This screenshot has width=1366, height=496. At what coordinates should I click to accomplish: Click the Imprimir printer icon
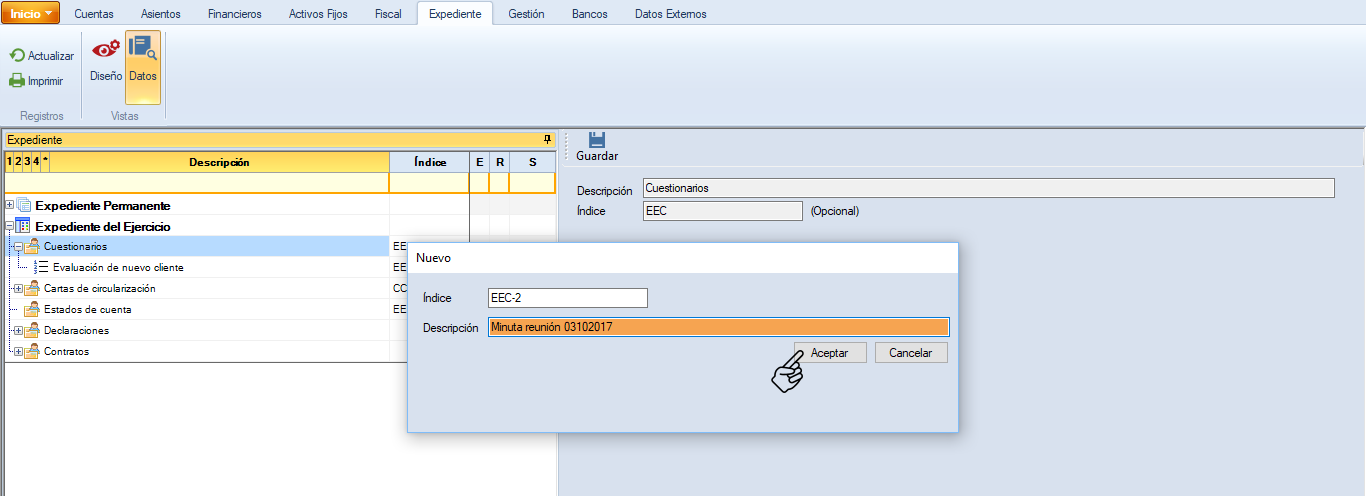click(17, 81)
